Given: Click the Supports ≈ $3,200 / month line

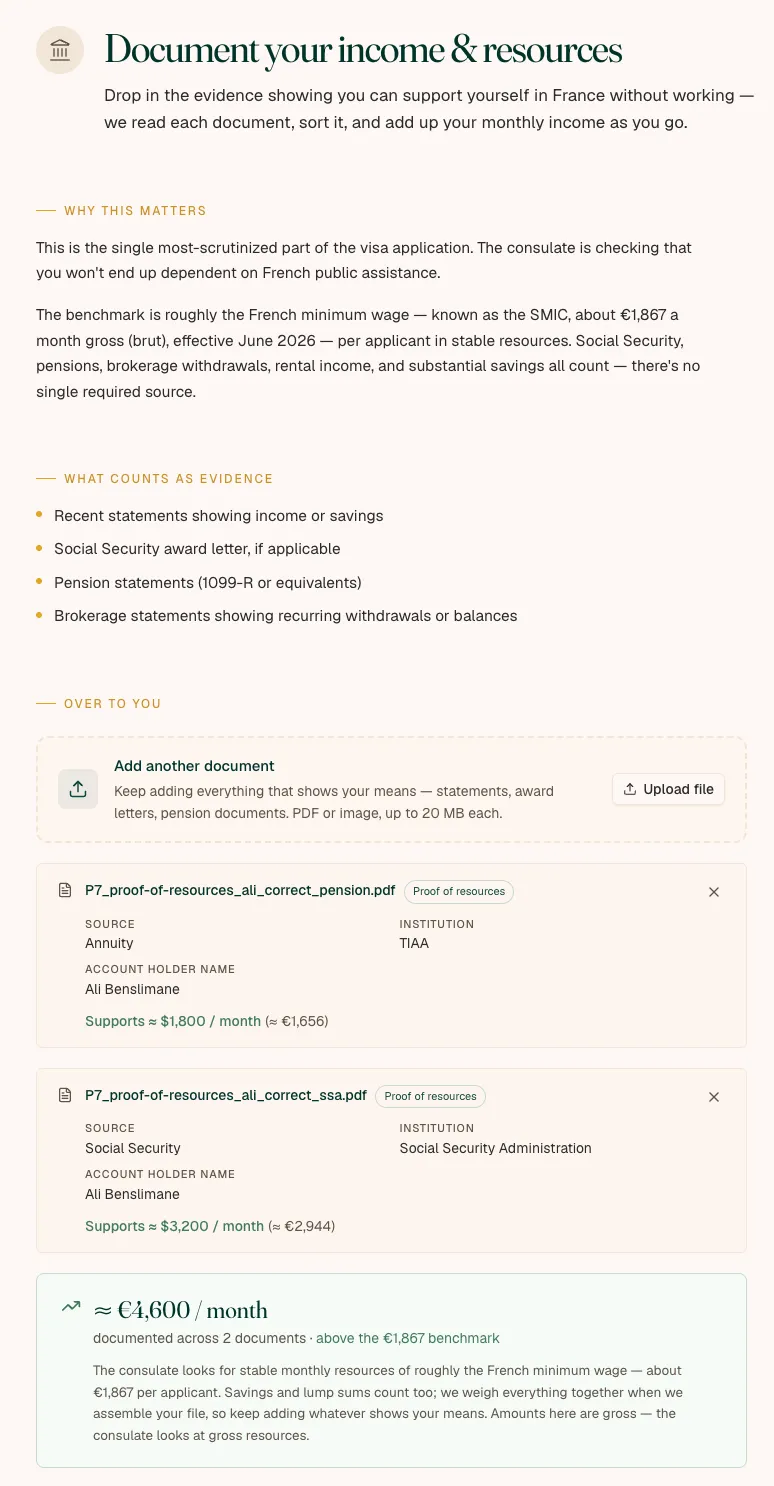Looking at the screenshot, I should coord(210,1226).
